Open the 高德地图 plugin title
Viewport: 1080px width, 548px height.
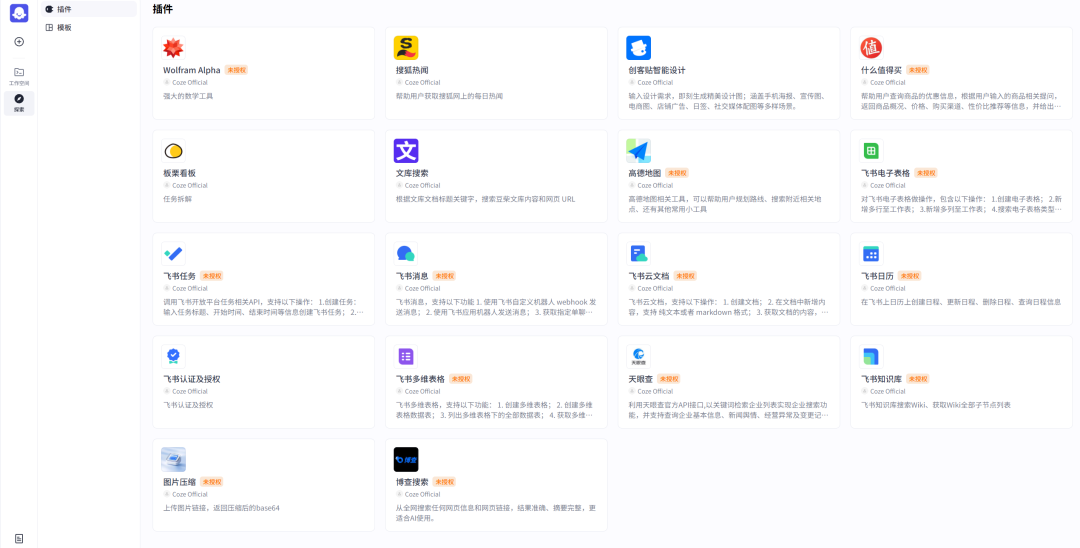point(645,173)
